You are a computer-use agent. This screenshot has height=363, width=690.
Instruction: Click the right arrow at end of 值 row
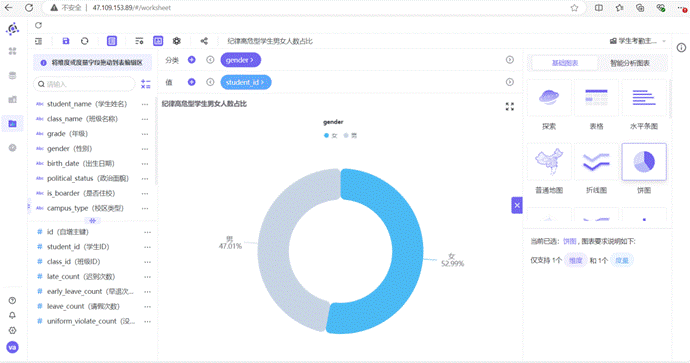510,82
